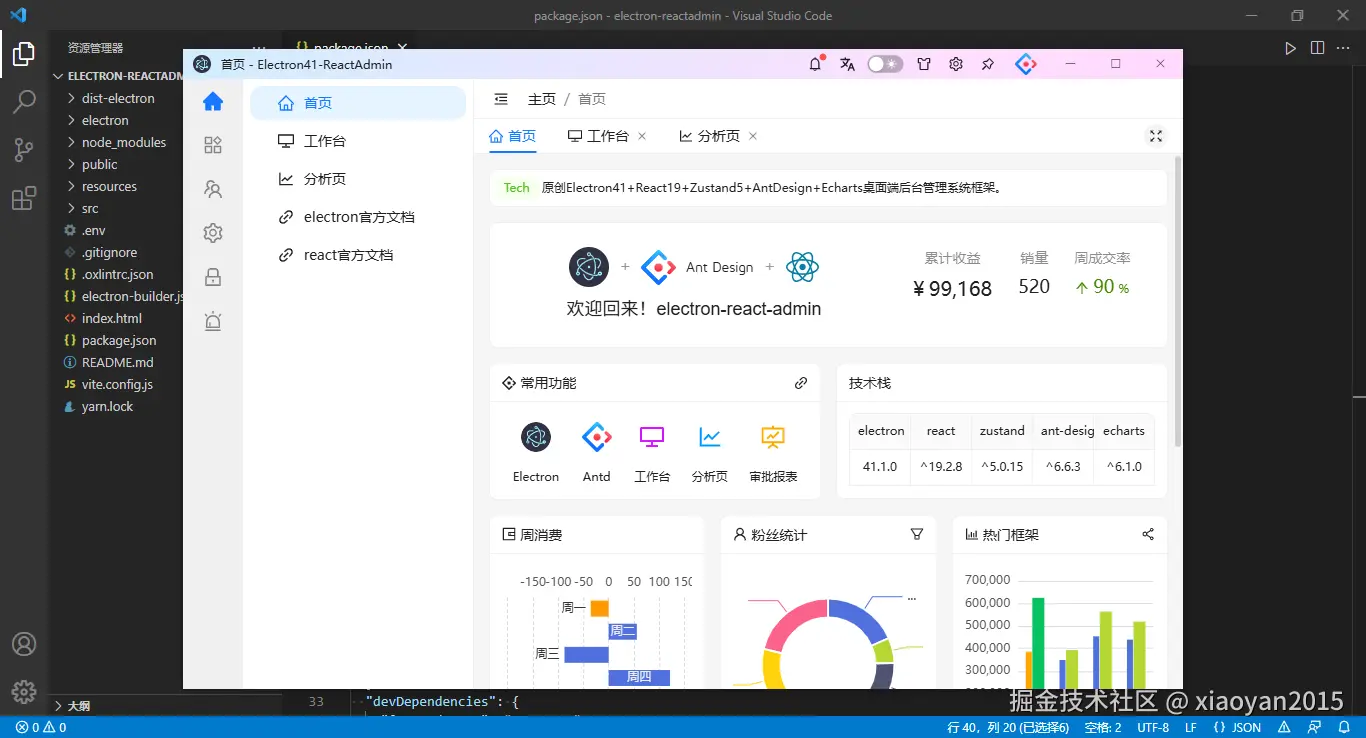Select the users icon in side rail

tap(213, 189)
